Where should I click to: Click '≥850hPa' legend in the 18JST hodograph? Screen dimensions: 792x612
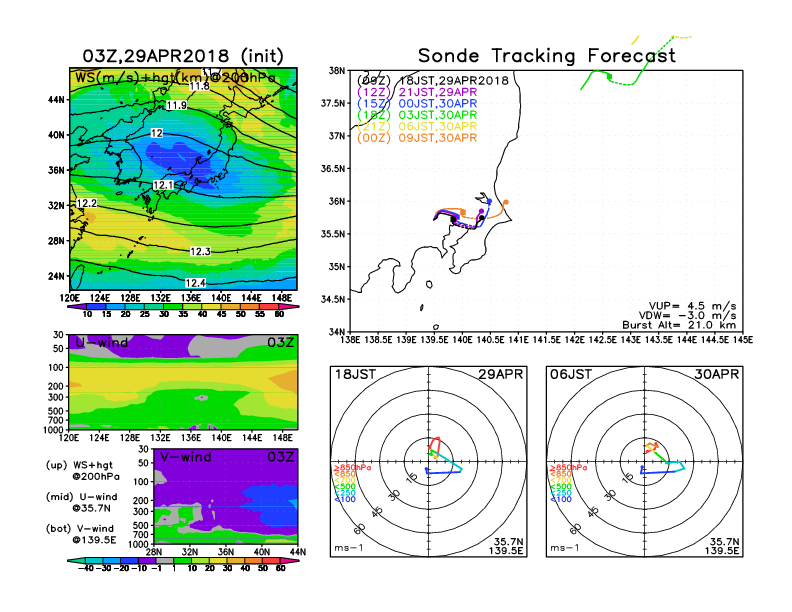(352, 468)
